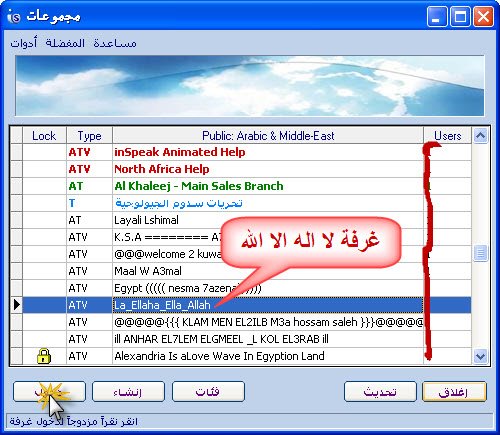The image size is (500, 435).
Task: Click the vertical scrollbar thumb
Action: click(x=480, y=253)
